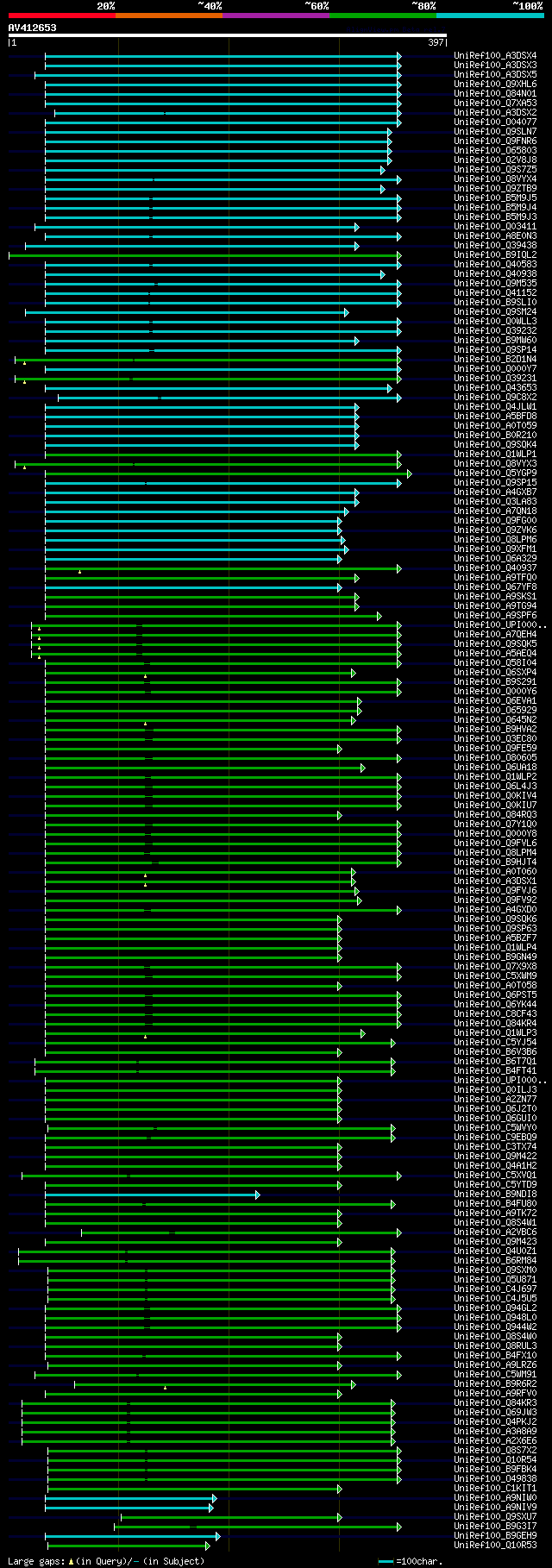The width and height of the screenshot is (552, 1568).
Task: Open hit UniRef100_Q6L4J3
Action: coord(495,787)
